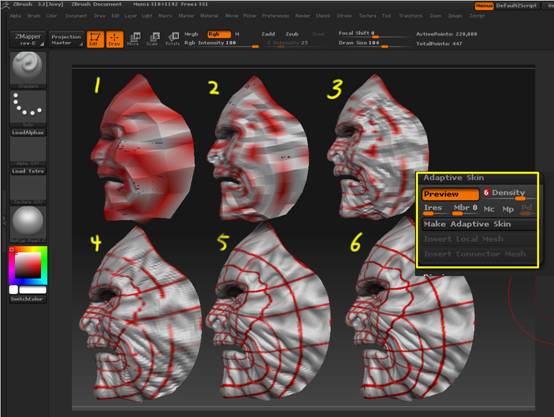Open the Brush menu
The image size is (554, 417).
[x=34, y=16]
